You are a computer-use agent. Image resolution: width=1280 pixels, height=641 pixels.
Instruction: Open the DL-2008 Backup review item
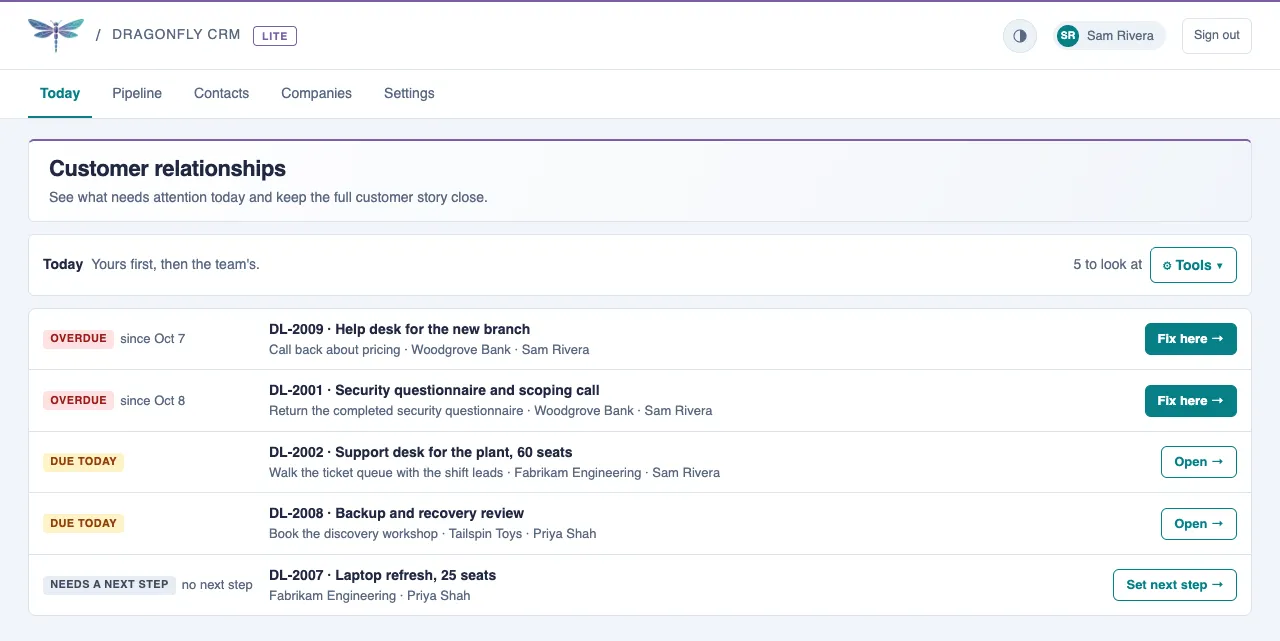click(x=1198, y=524)
